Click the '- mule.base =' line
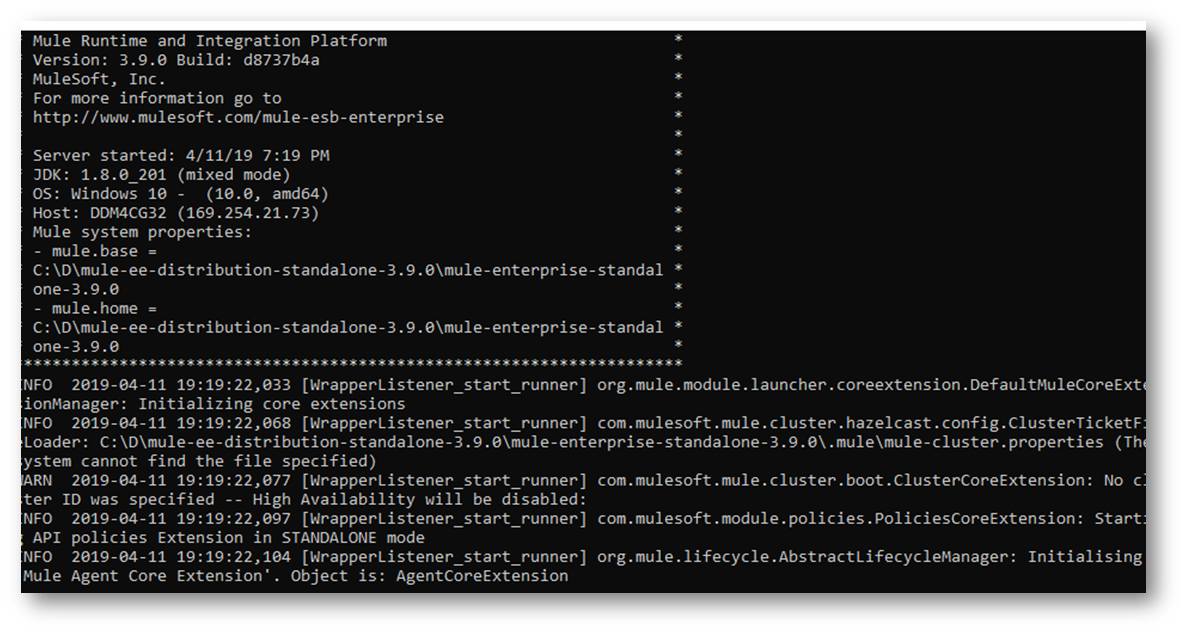The width and height of the screenshot is (1188, 635). tap(94, 251)
